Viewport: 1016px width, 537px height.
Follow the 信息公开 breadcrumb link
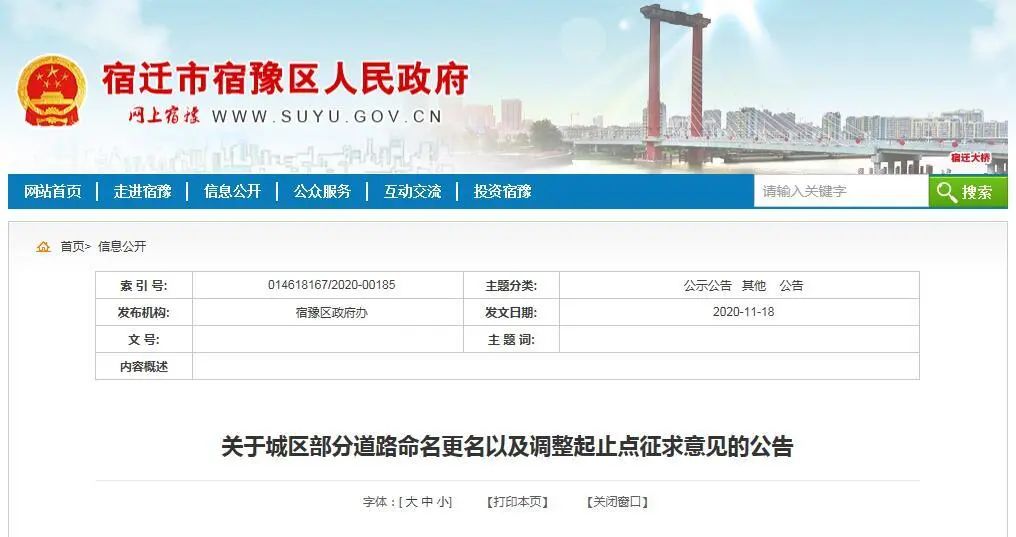pos(122,246)
